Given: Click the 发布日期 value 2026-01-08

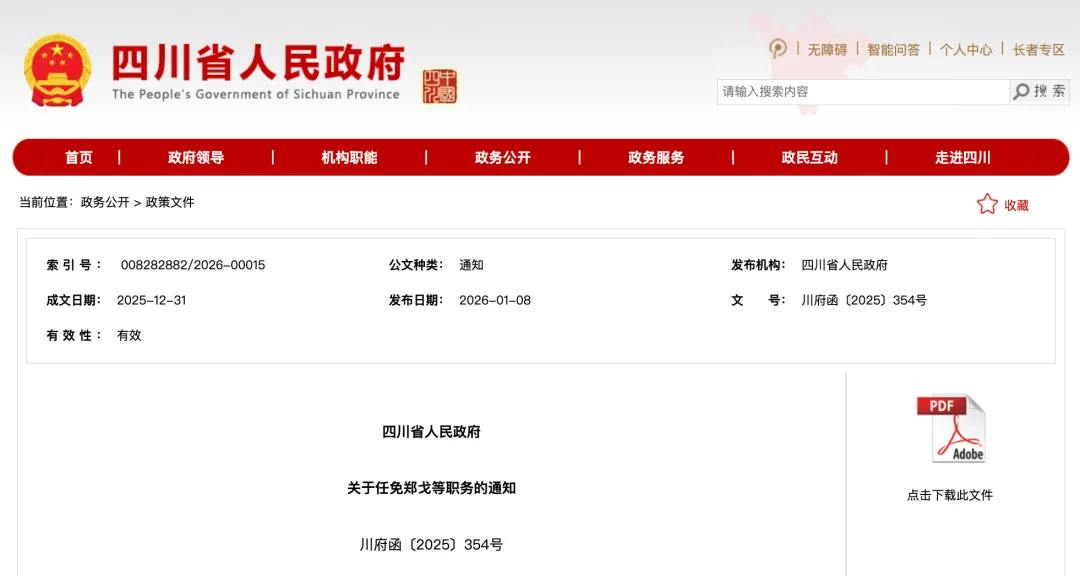Looking at the screenshot, I should pos(495,300).
